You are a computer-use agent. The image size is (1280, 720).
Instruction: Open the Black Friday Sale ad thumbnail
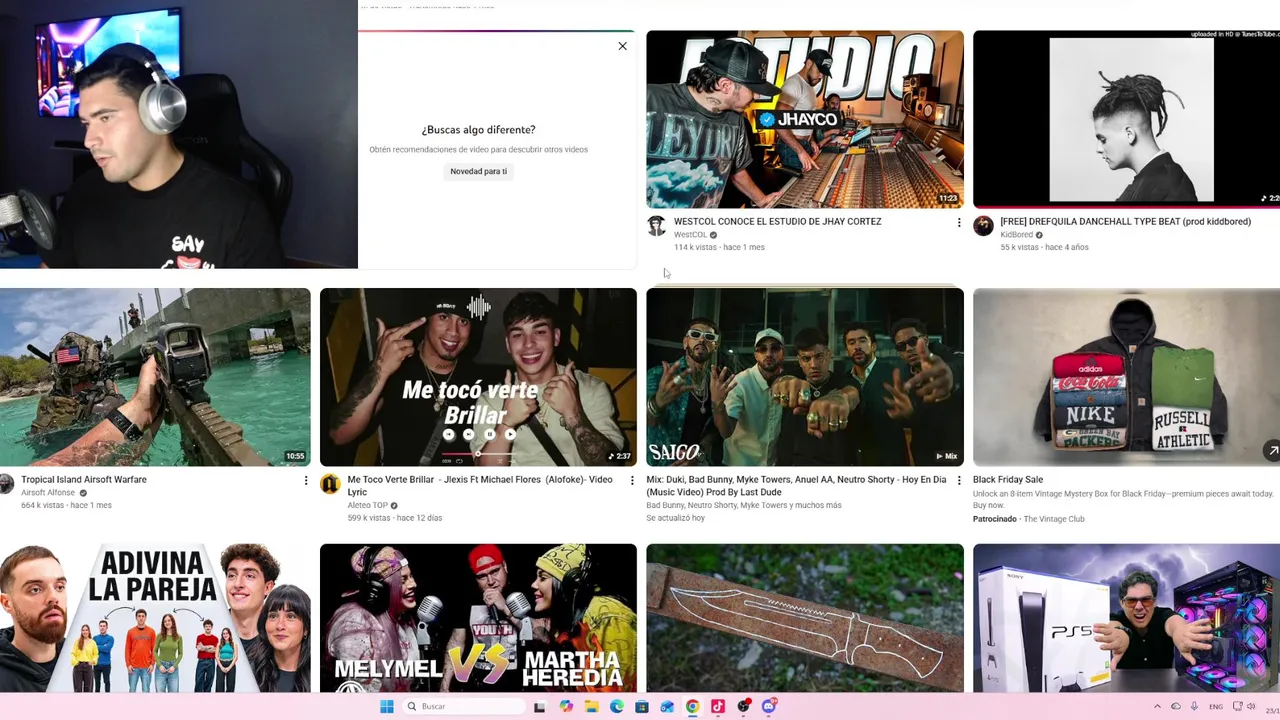tap(1126, 377)
